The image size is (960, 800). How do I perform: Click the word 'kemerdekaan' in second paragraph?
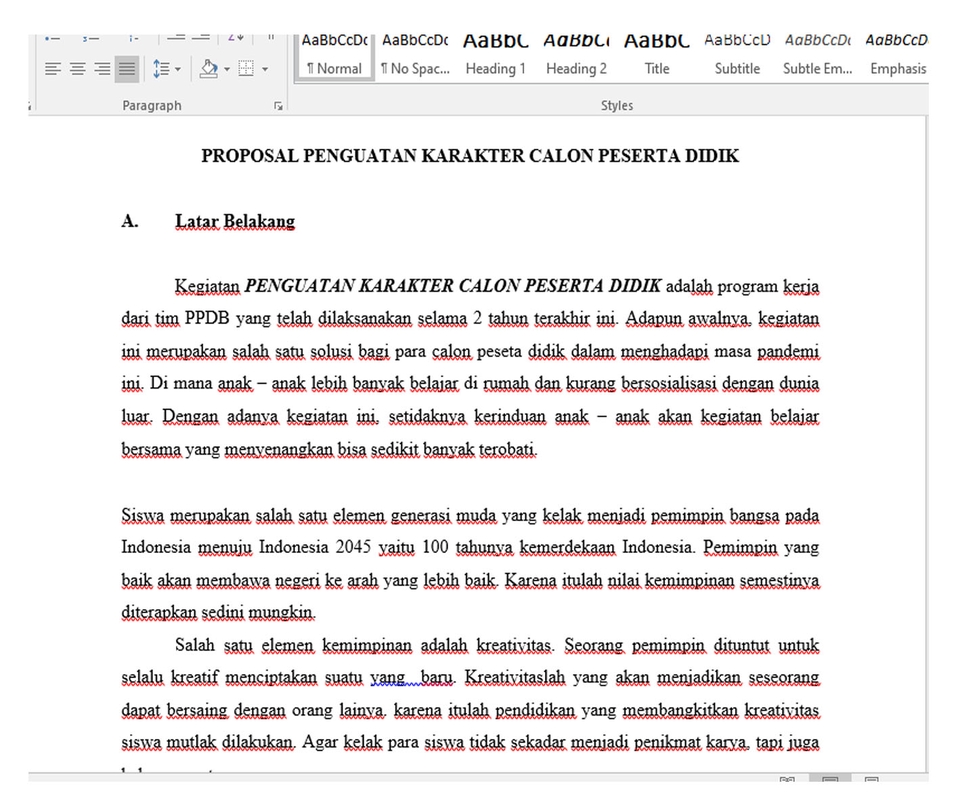(568, 547)
